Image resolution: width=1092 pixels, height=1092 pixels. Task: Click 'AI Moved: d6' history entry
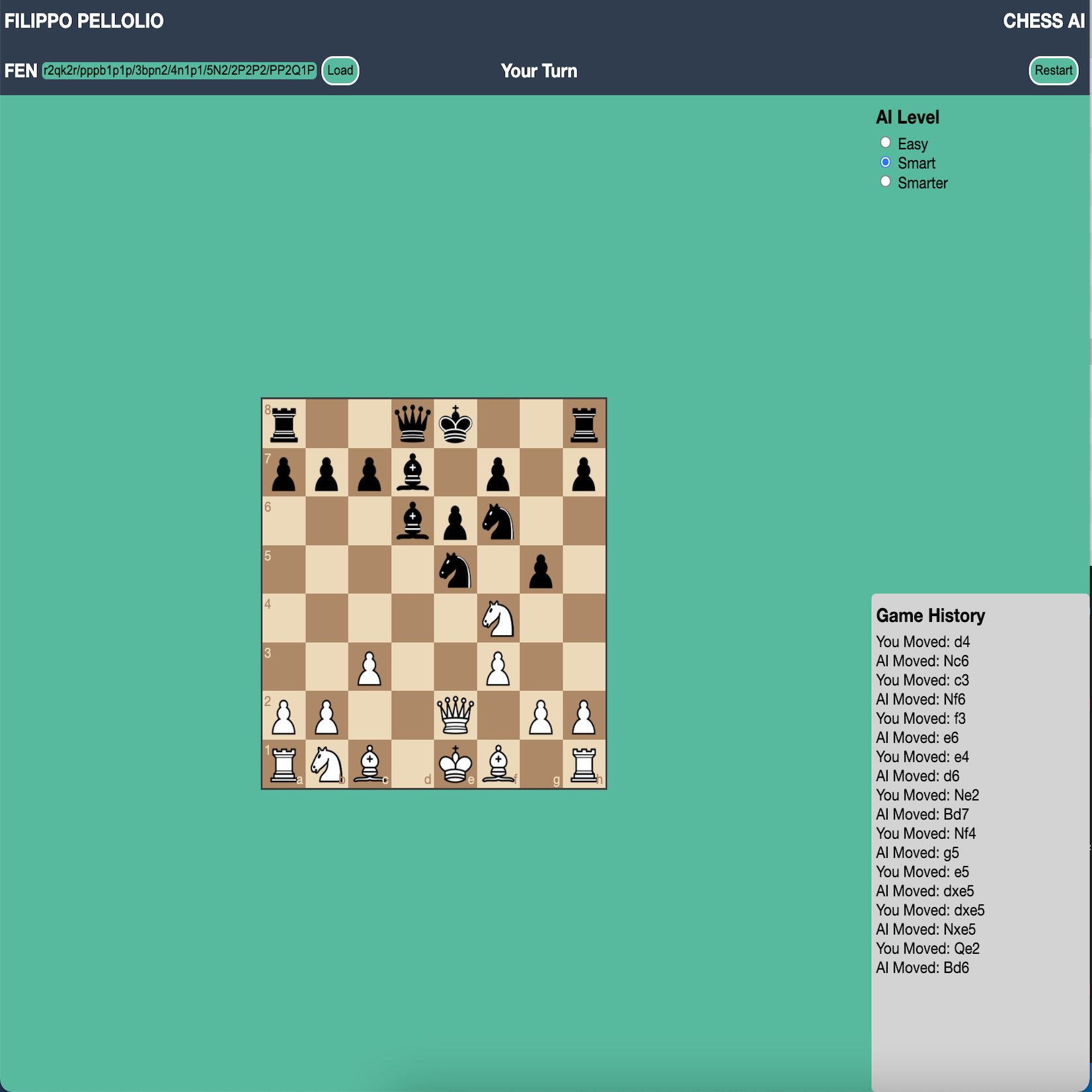[917, 776]
